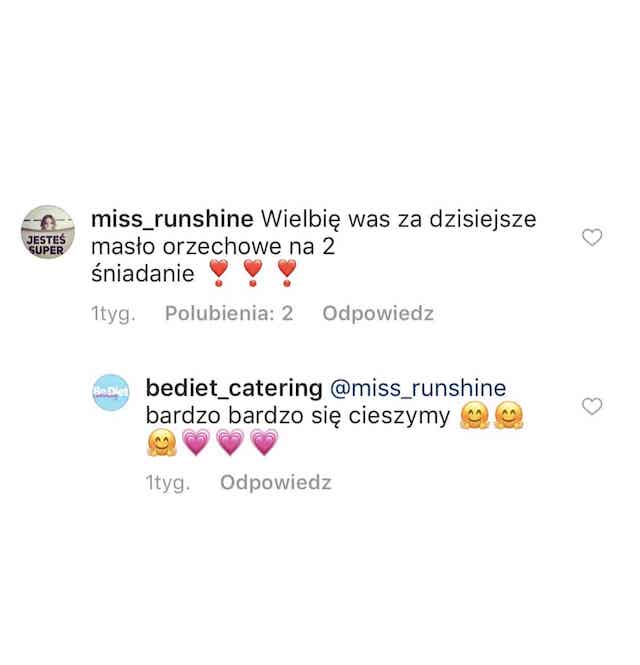Select the 1tyg. timestamp under bediet_catering reply
Image resolution: width=640 pixels, height=665 pixels.
[x=168, y=483]
